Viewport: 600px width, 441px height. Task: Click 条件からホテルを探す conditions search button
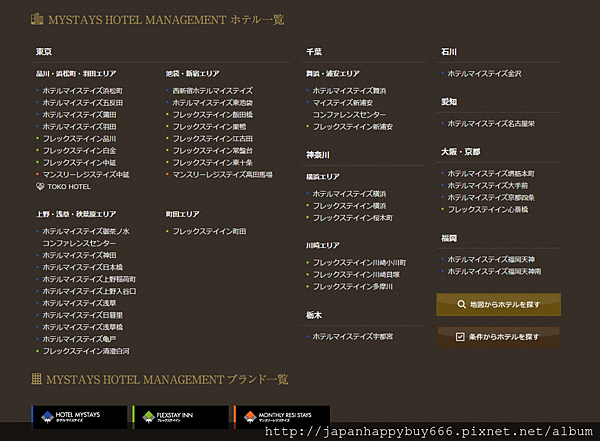click(x=499, y=337)
